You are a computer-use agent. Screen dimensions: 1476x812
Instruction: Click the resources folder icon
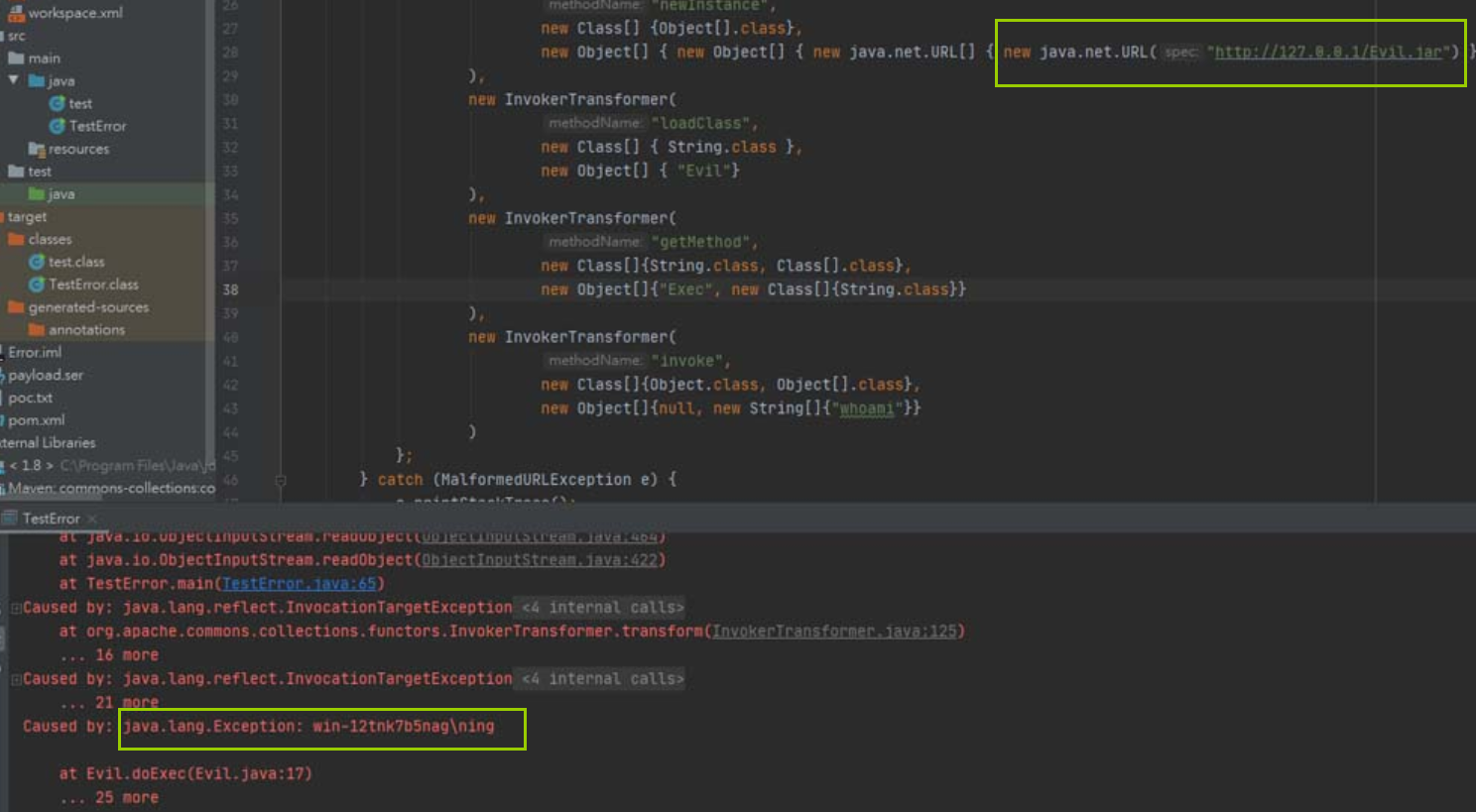point(38,149)
